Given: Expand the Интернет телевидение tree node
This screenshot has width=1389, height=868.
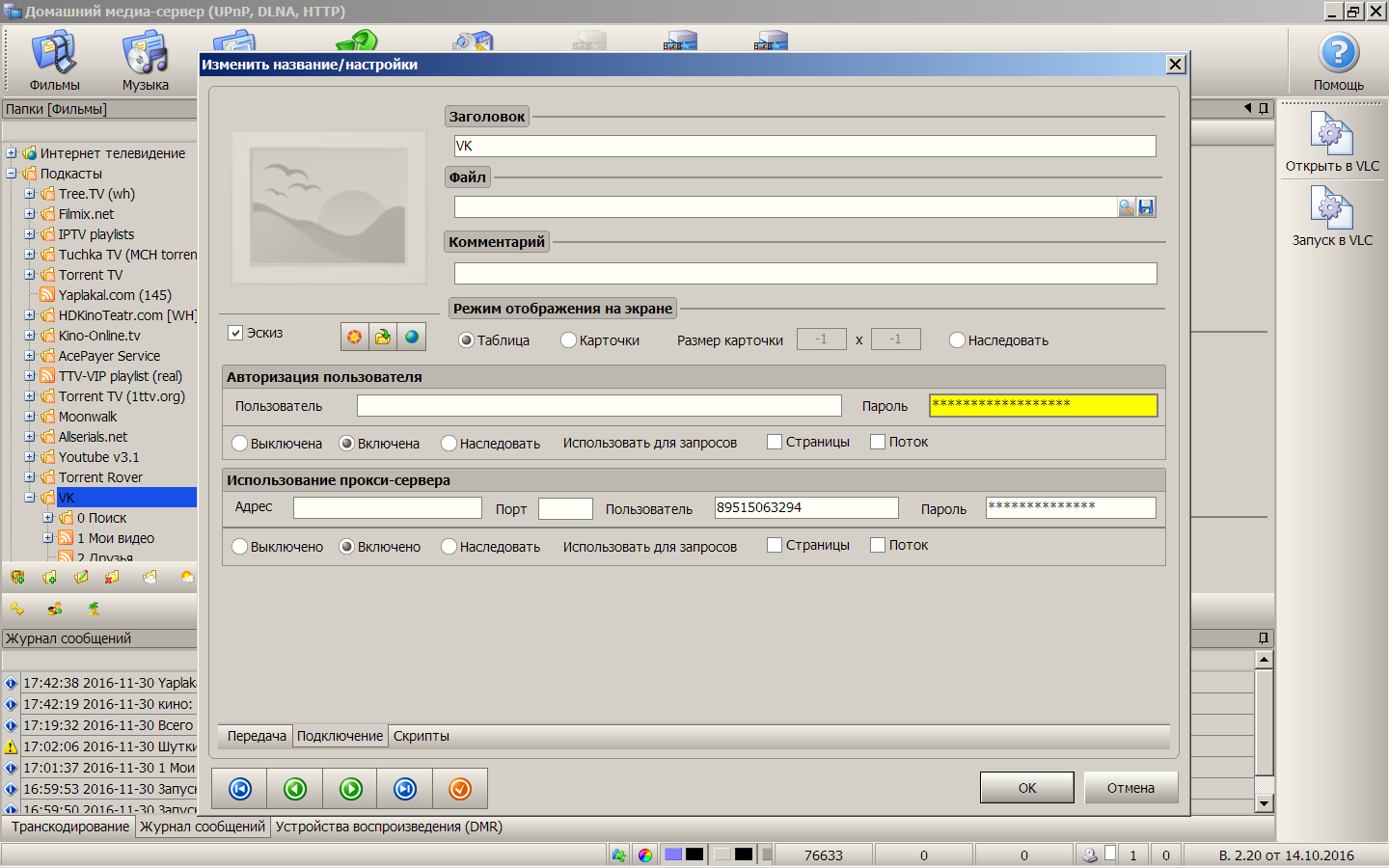Looking at the screenshot, I should click(12, 153).
